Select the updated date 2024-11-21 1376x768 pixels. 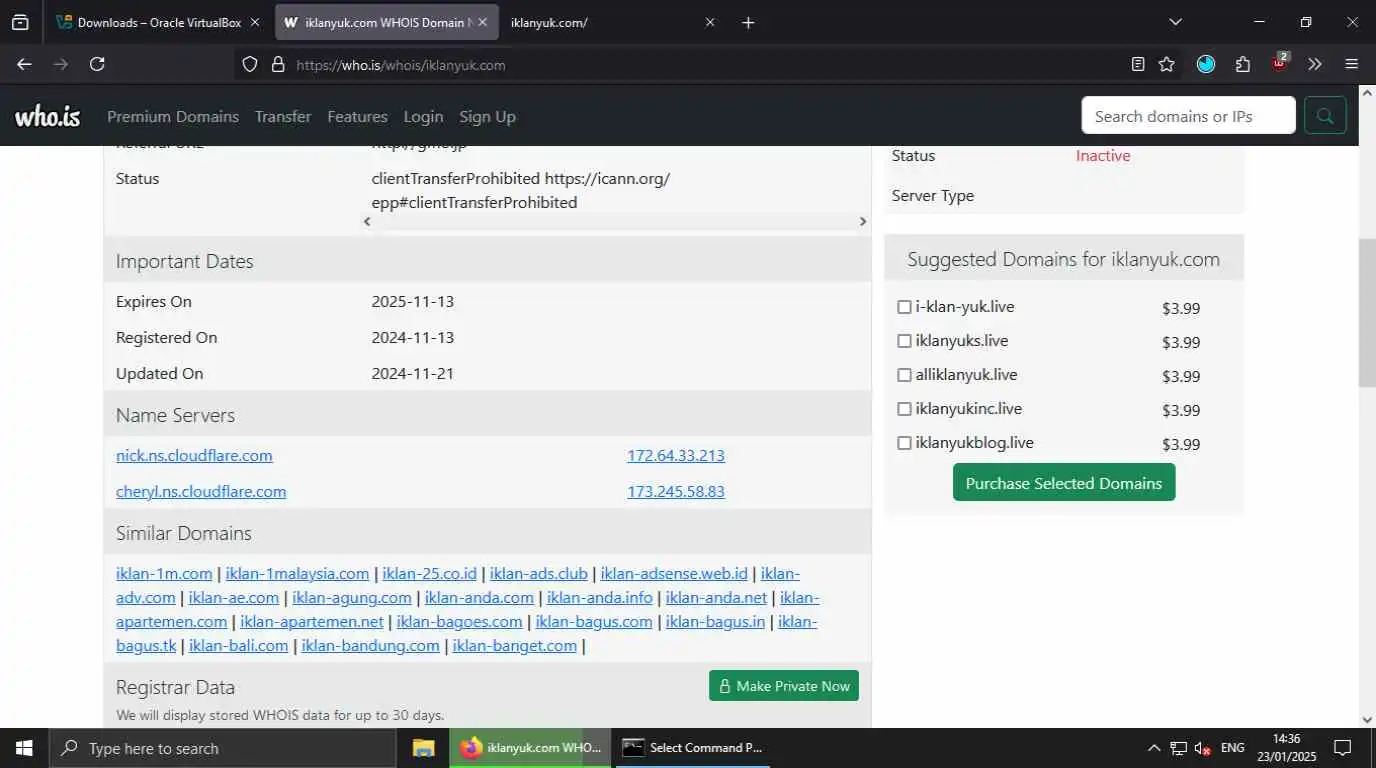click(413, 373)
